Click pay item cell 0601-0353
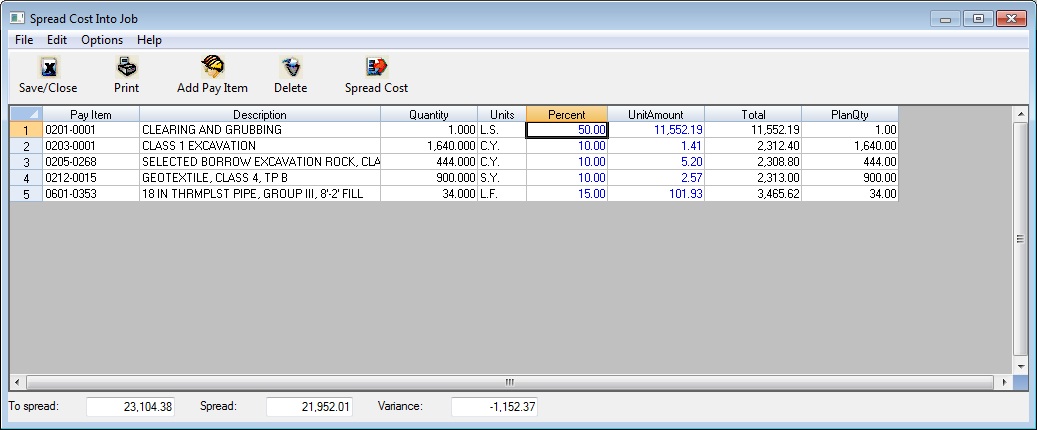This screenshot has height=430, width=1037. tap(91, 194)
